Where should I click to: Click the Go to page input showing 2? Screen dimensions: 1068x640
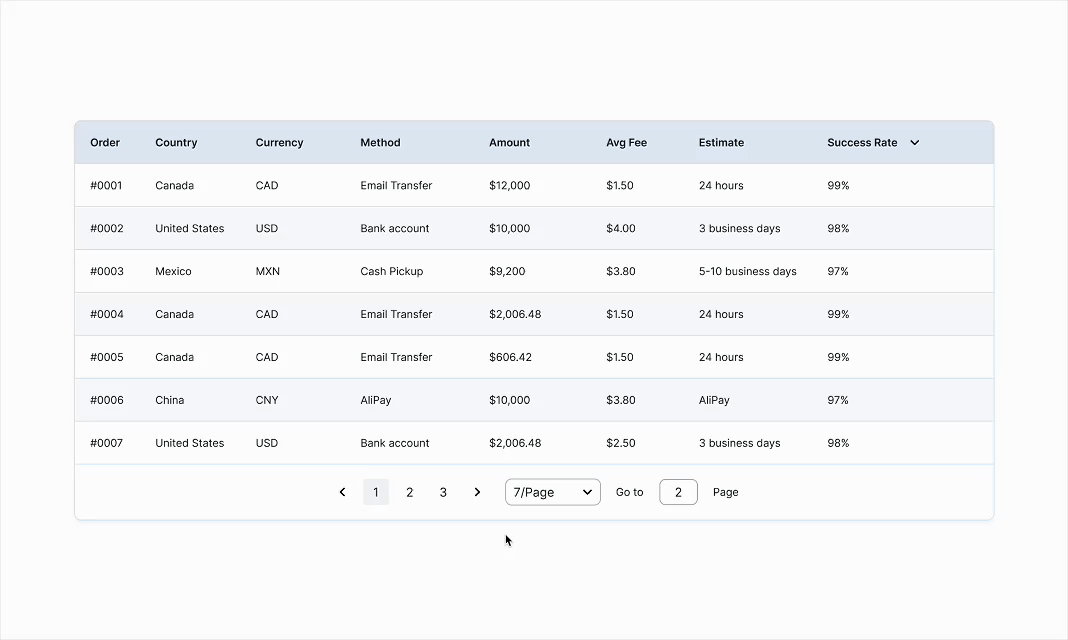tap(678, 492)
